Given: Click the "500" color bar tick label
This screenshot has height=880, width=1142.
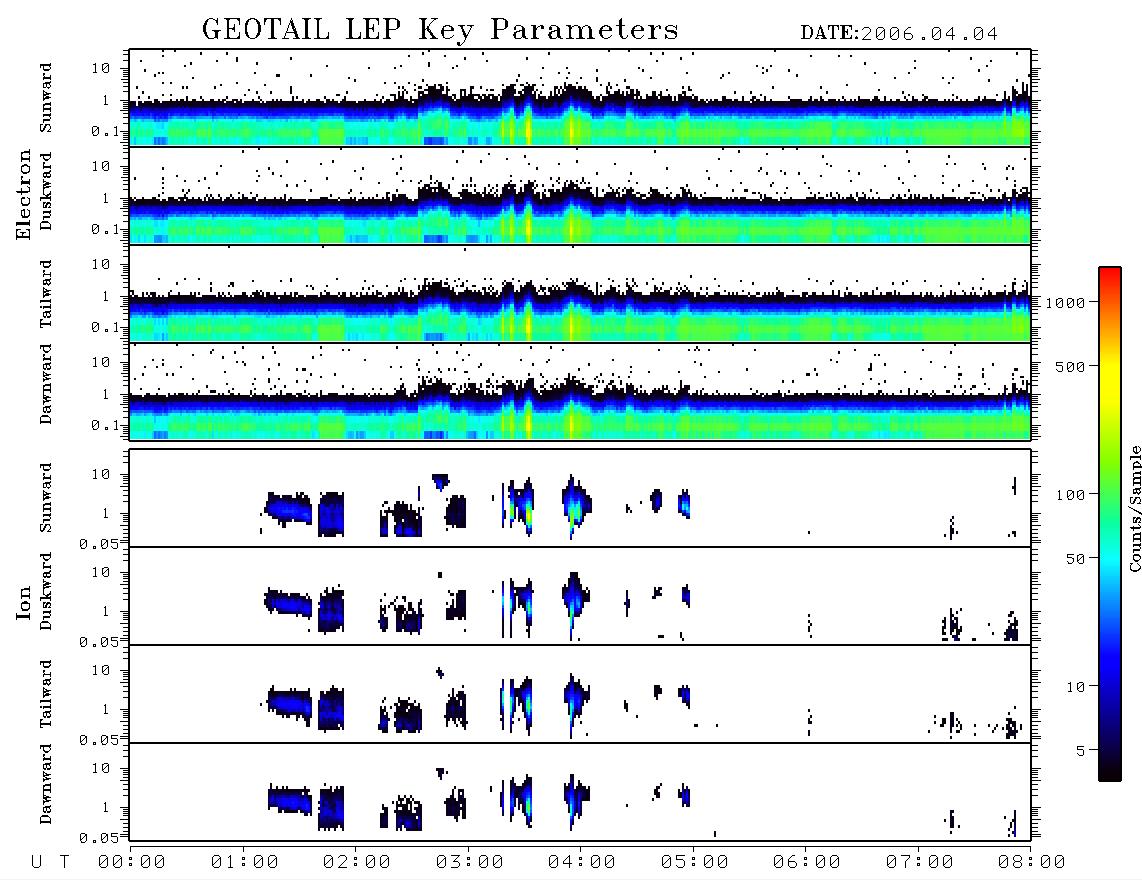Looking at the screenshot, I should pos(1071,366).
